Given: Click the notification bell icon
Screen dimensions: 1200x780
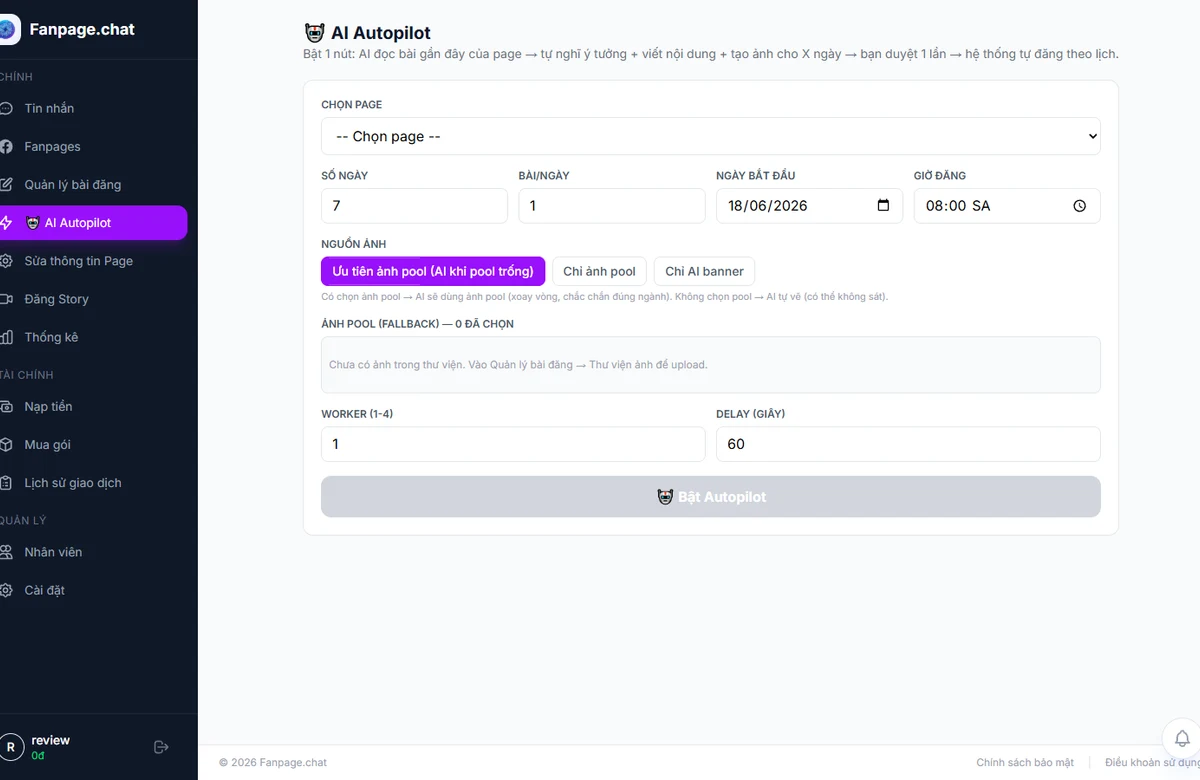Looking at the screenshot, I should 1181,738.
